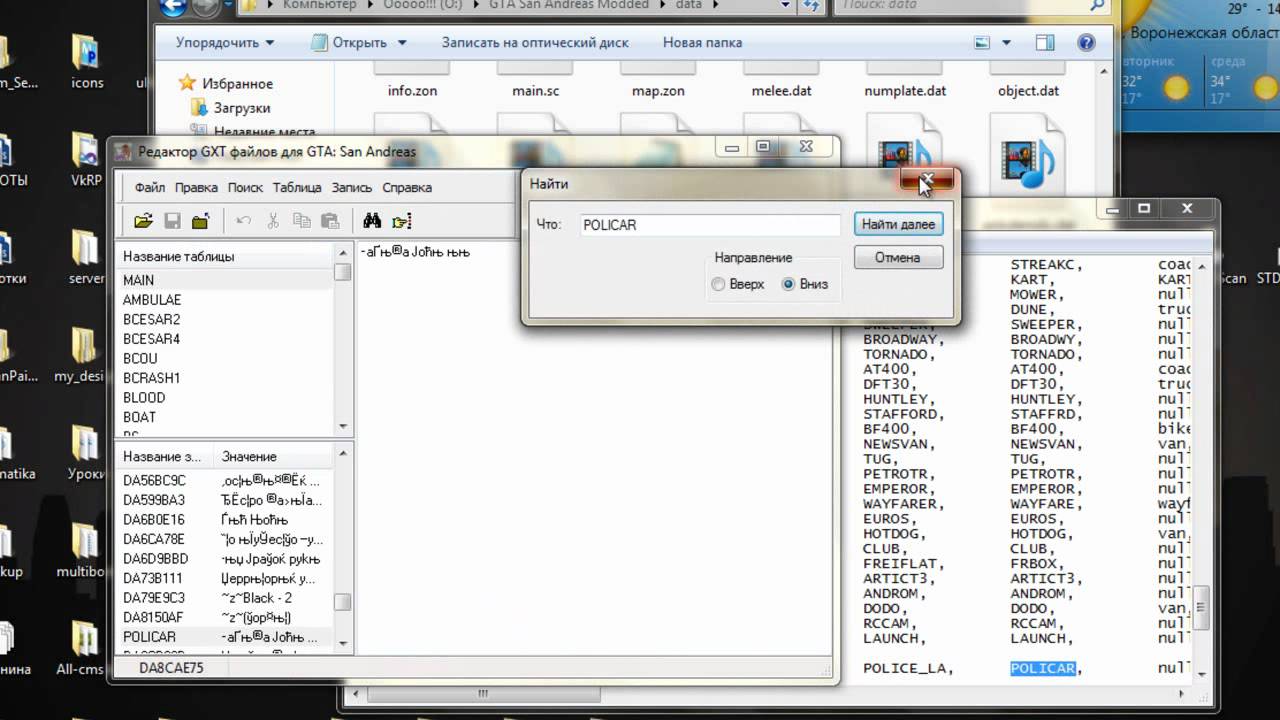Screen dimensions: 1280x720
Task: Open the view options dropdown arrow in Explorer
Action: click(x=1008, y=43)
